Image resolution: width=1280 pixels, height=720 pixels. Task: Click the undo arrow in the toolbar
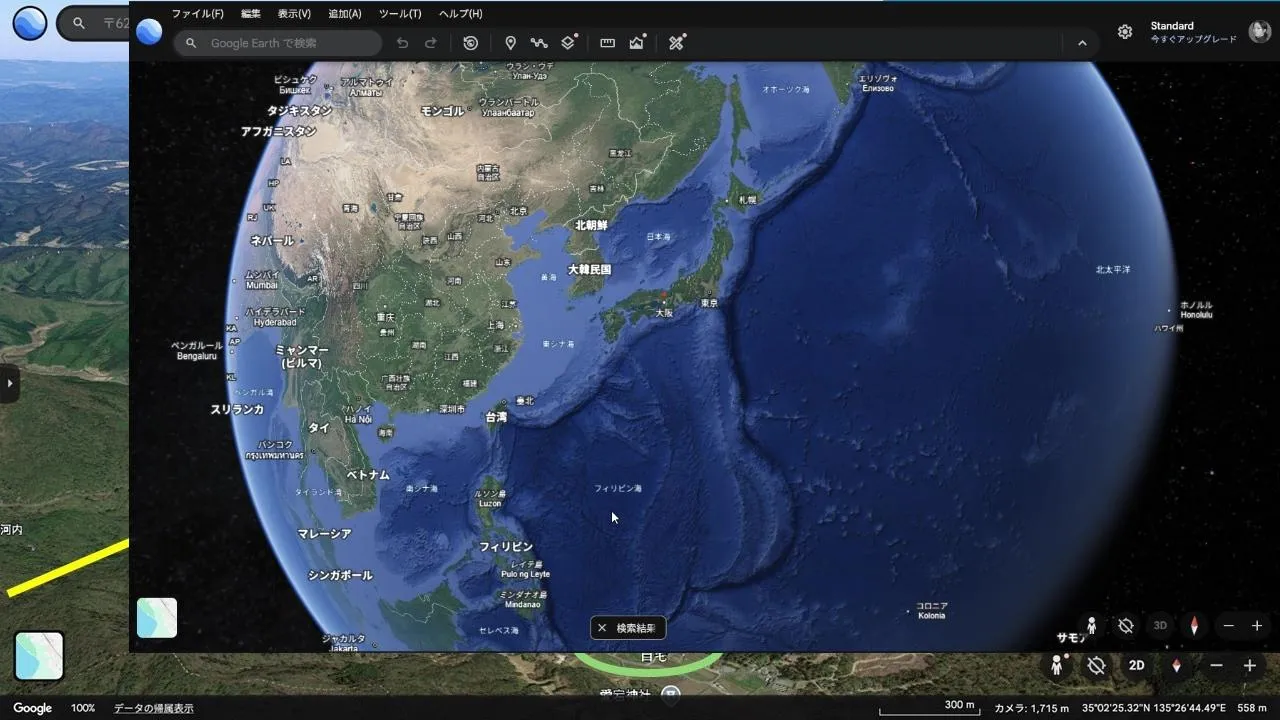pos(402,43)
